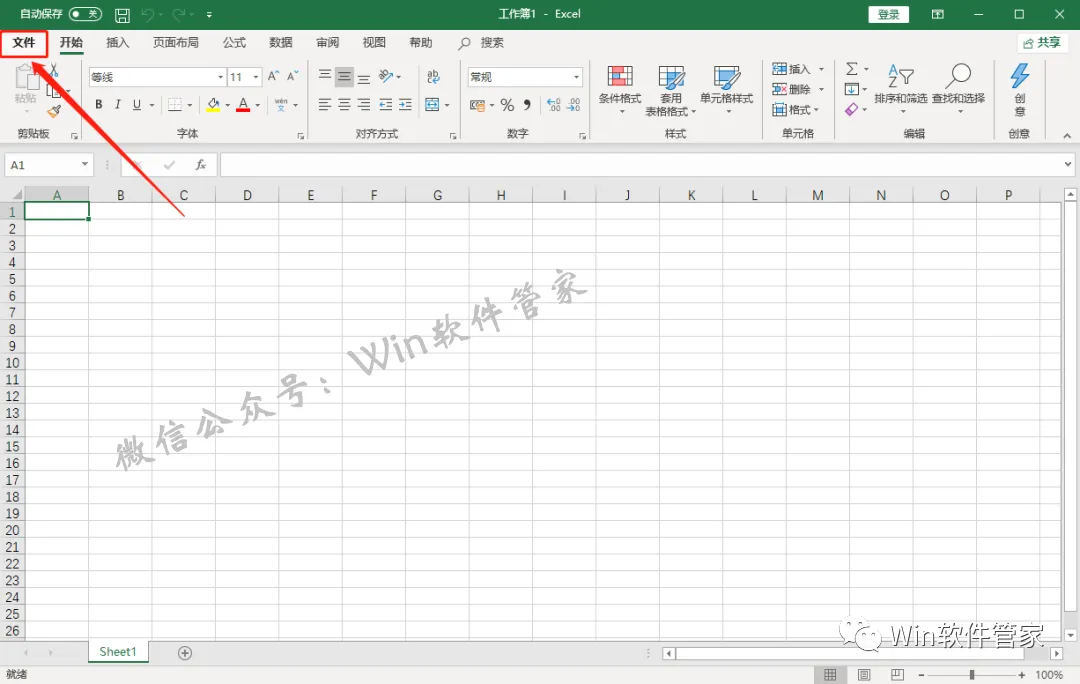Adjust the zoom slider handle
Image resolution: width=1080 pixels, height=684 pixels.
tap(972, 675)
